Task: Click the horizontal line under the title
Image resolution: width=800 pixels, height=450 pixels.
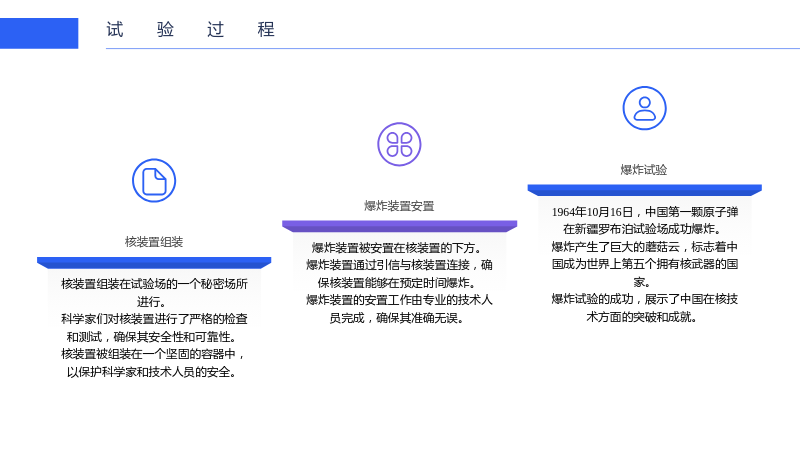Action: click(453, 48)
